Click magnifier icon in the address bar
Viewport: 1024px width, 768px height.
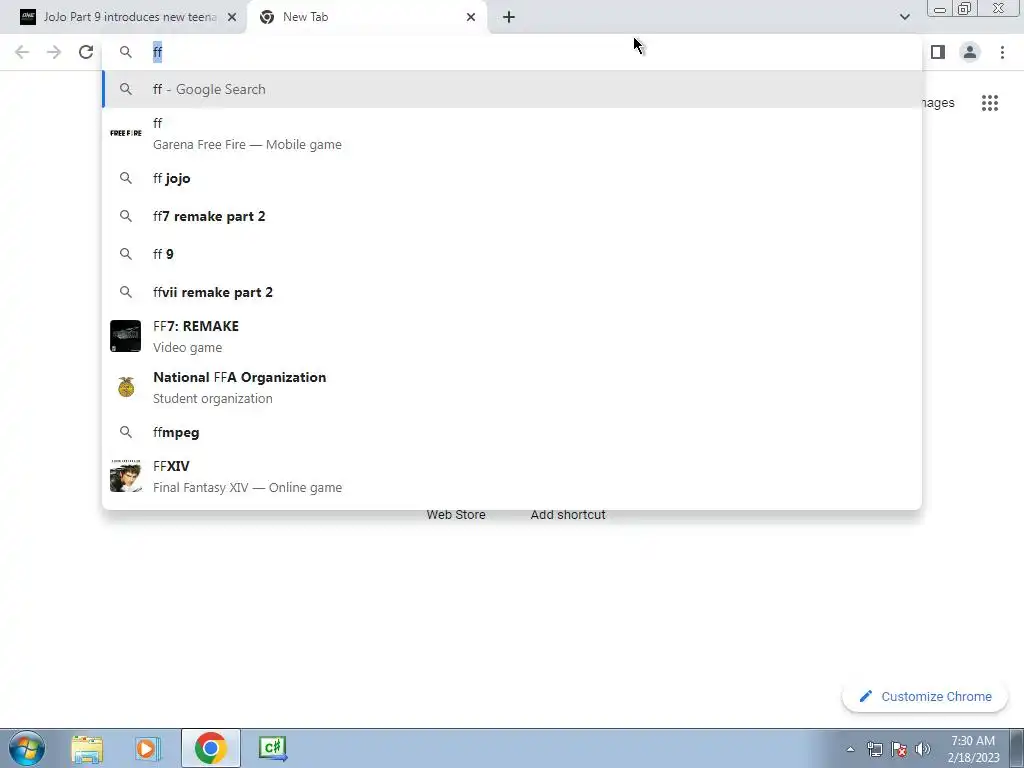coord(125,52)
